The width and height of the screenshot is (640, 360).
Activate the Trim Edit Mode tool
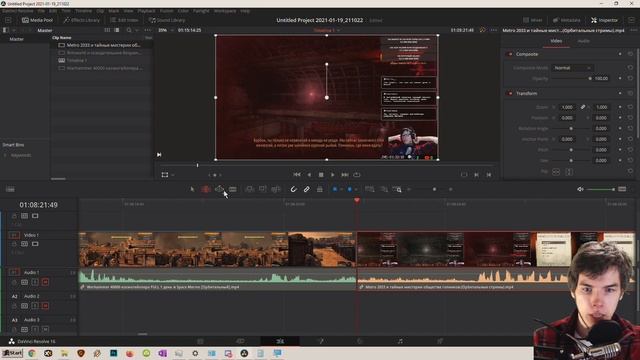[x=206, y=189]
